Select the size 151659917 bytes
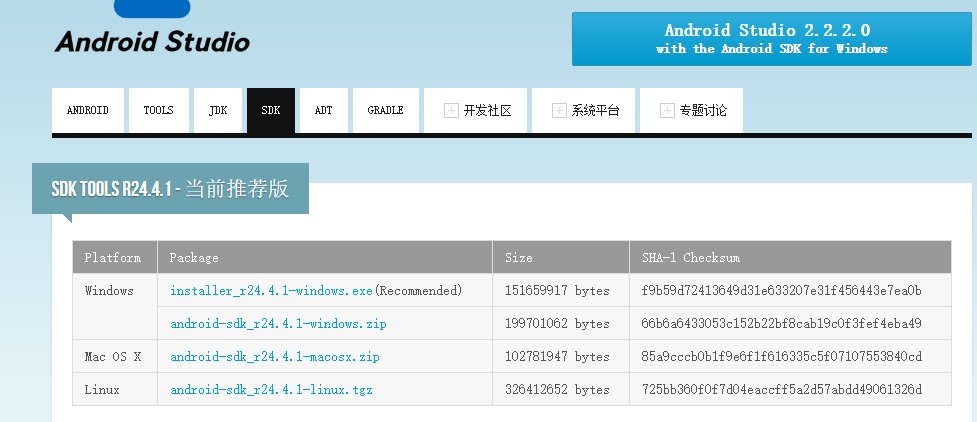The width and height of the screenshot is (977, 422). pyautogui.click(x=557, y=290)
